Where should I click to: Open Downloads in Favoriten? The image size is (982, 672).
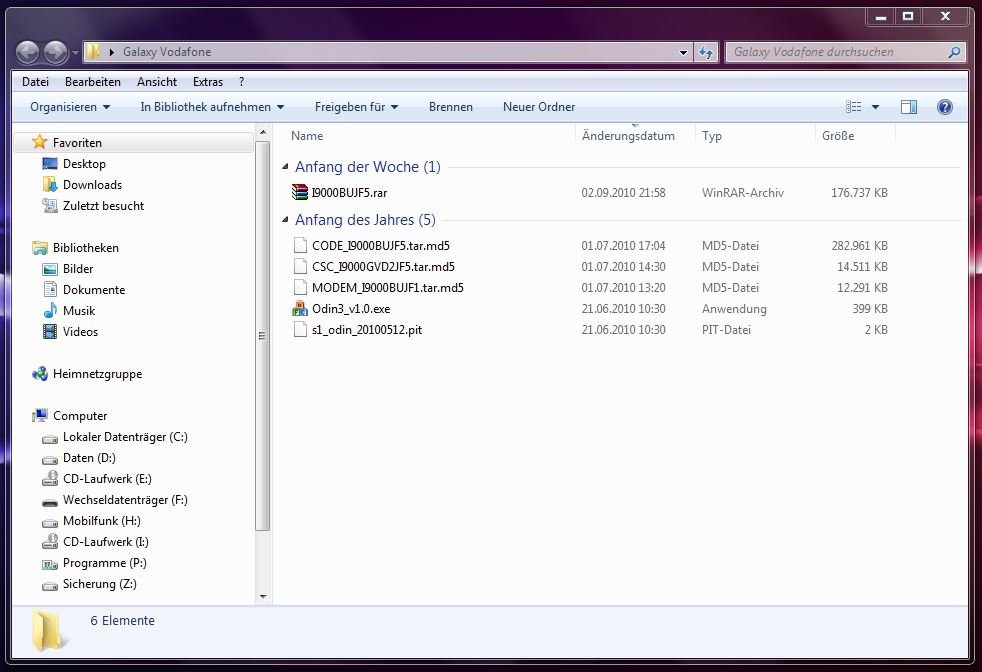[92, 185]
